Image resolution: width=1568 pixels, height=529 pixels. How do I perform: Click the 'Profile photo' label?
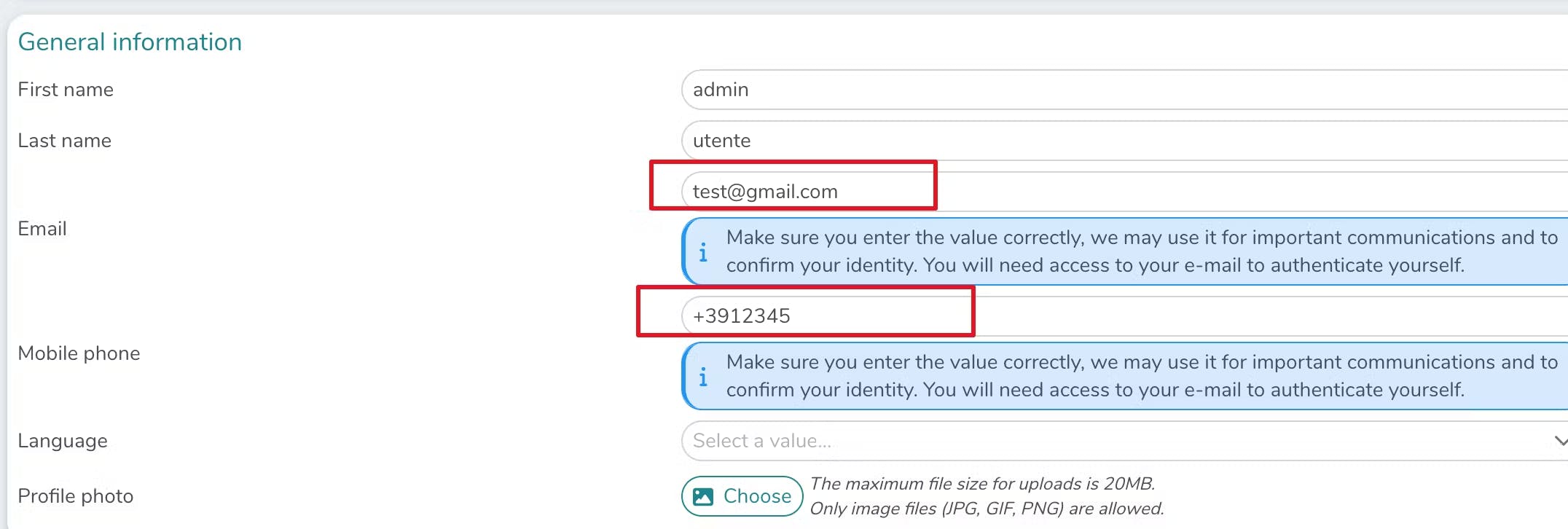click(x=76, y=496)
